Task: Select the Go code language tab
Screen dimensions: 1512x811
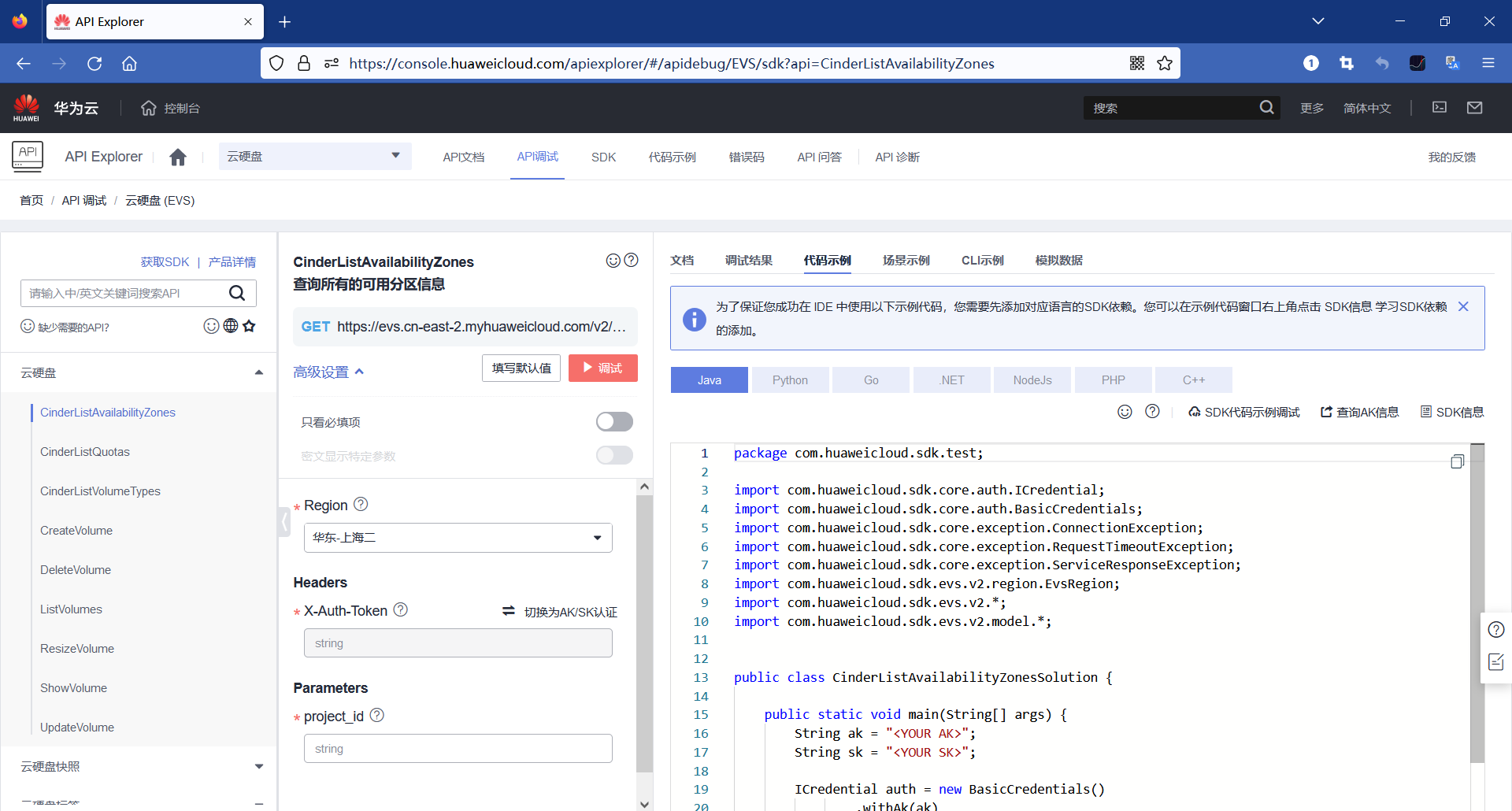Action: (x=871, y=380)
